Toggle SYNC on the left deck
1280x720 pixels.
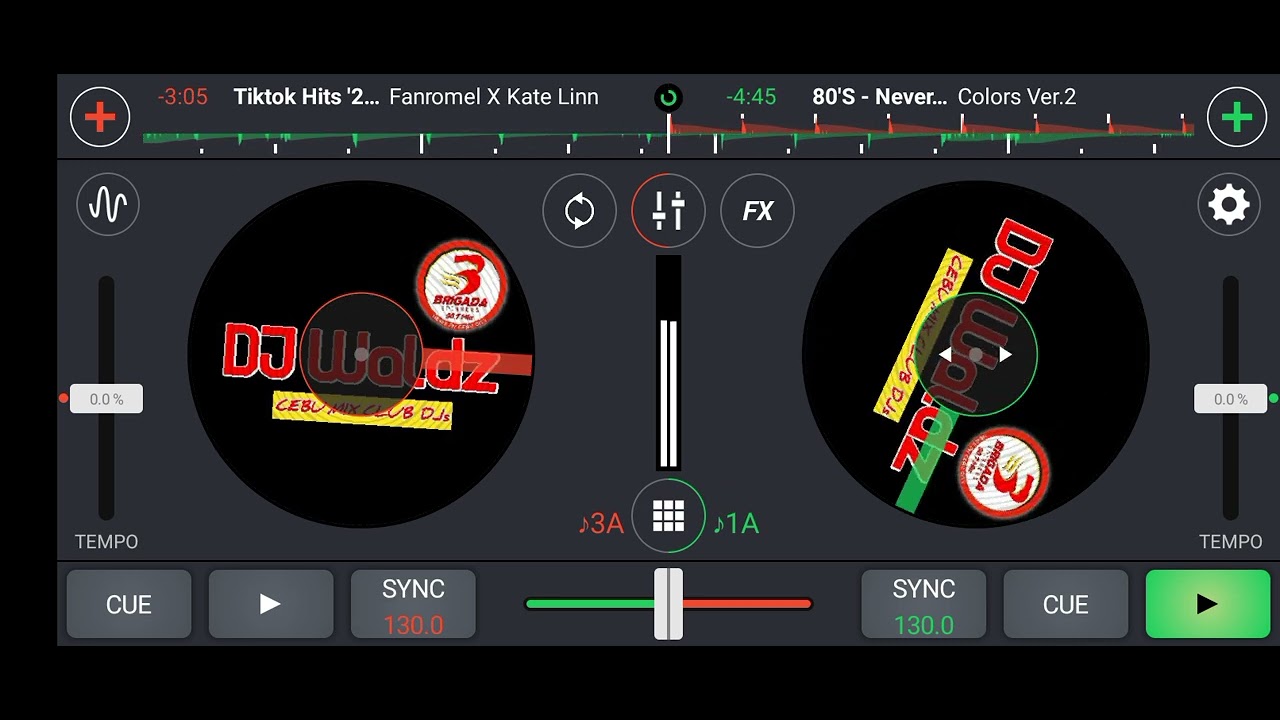413,604
